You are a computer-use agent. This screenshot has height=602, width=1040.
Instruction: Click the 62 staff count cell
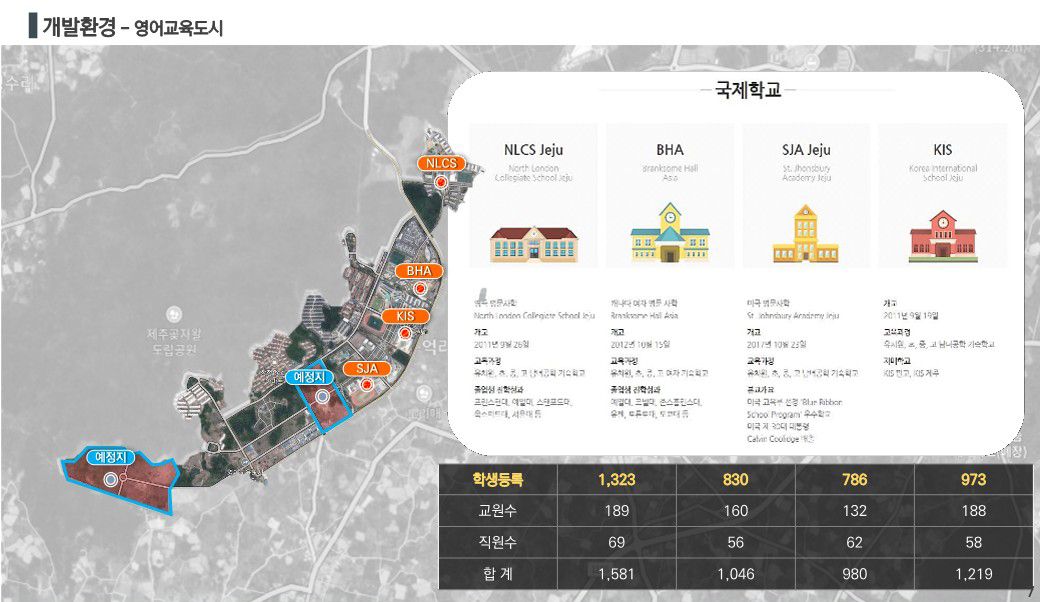tap(854, 542)
